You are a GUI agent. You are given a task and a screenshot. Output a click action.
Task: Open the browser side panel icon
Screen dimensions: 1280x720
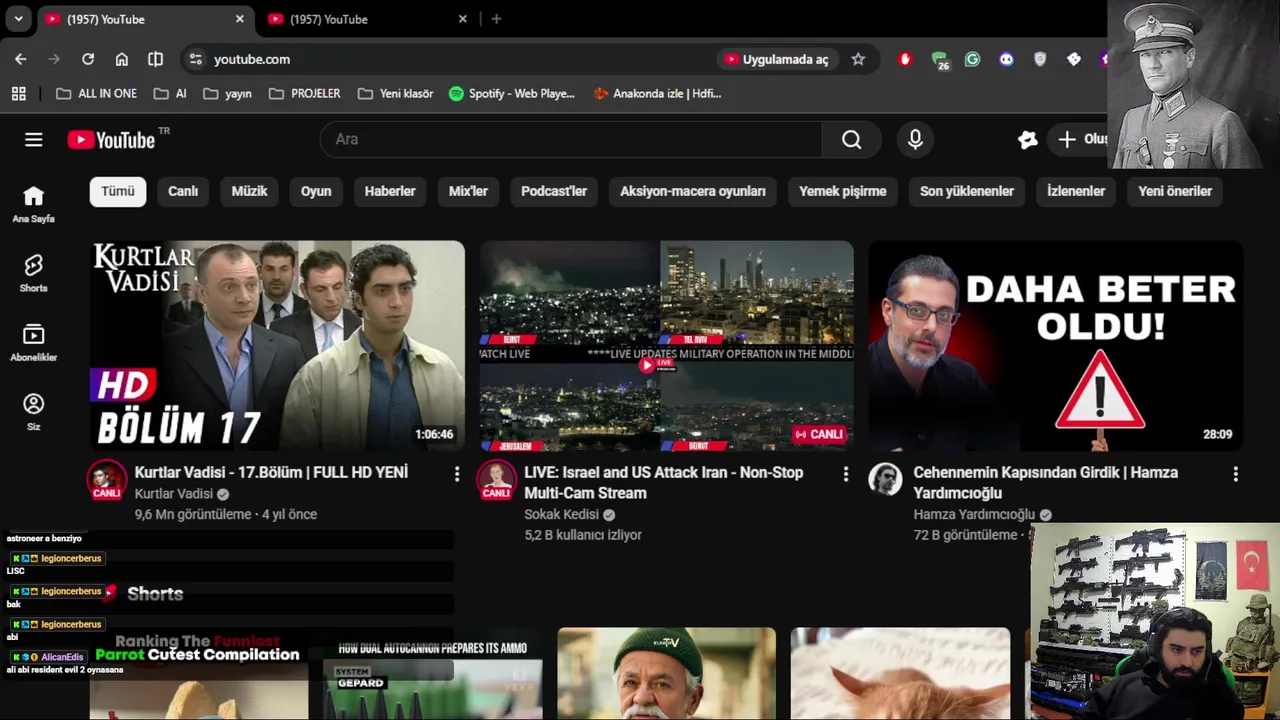pyautogui.click(x=155, y=59)
